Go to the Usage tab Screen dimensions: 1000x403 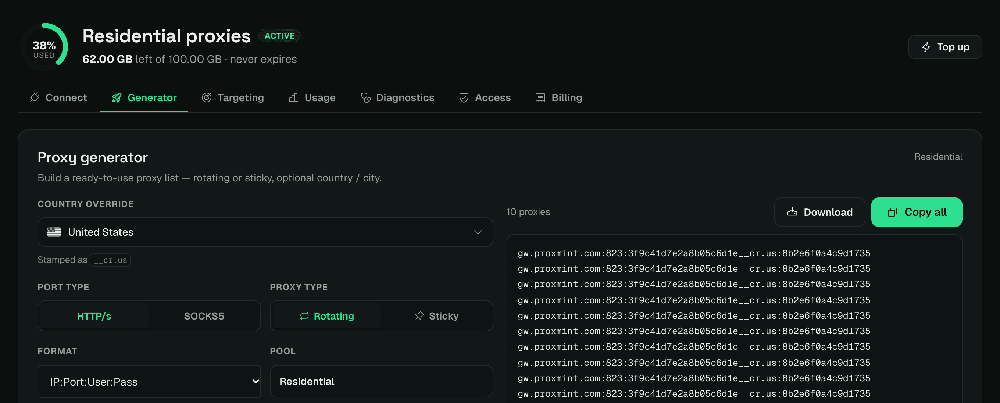pos(312,98)
